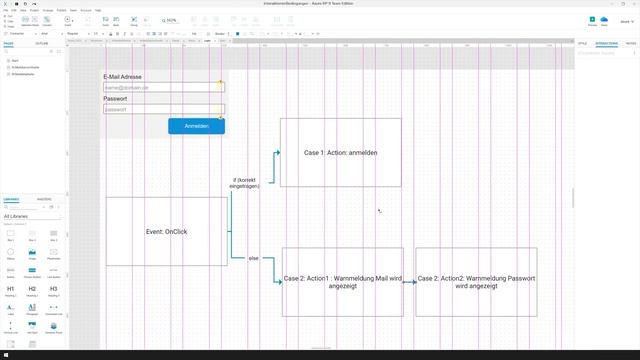The width and height of the screenshot is (640, 360).
Task: Select the Dynamic Panel widget
Action: click(x=53, y=327)
